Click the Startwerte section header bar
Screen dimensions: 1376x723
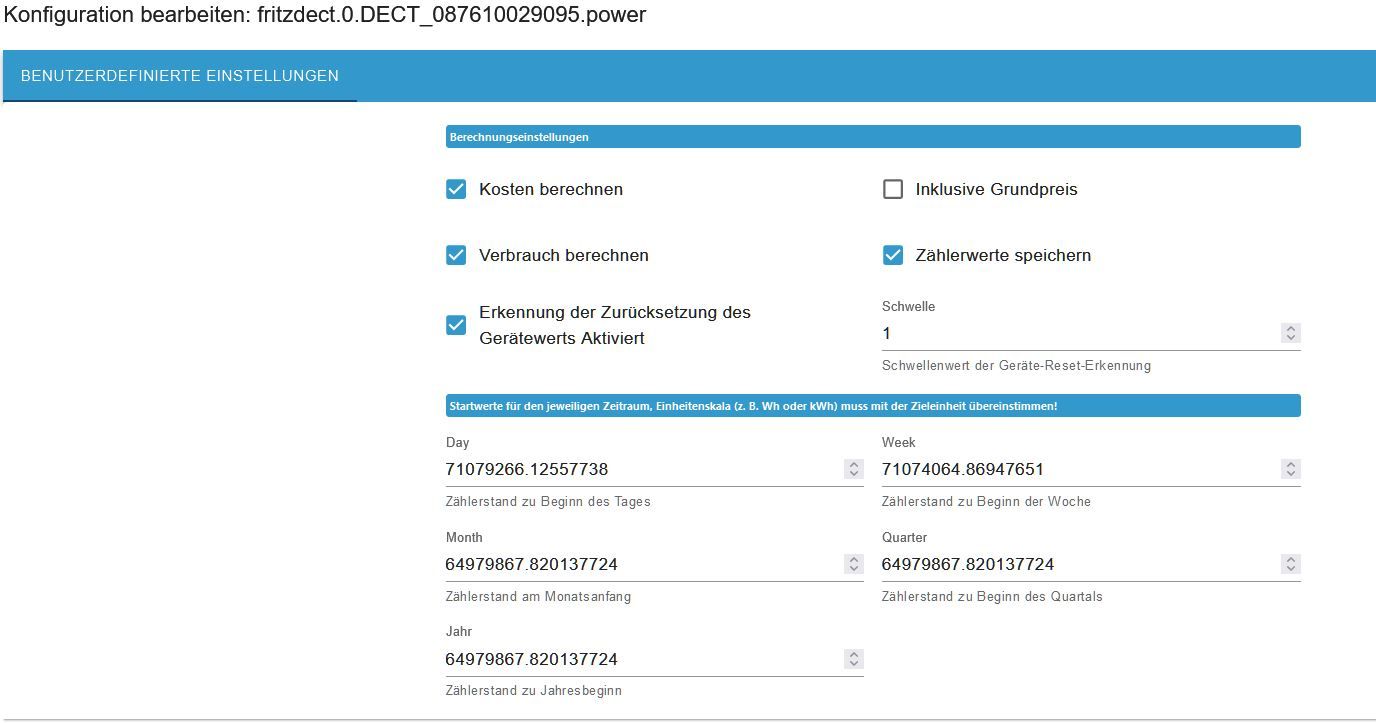point(872,406)
